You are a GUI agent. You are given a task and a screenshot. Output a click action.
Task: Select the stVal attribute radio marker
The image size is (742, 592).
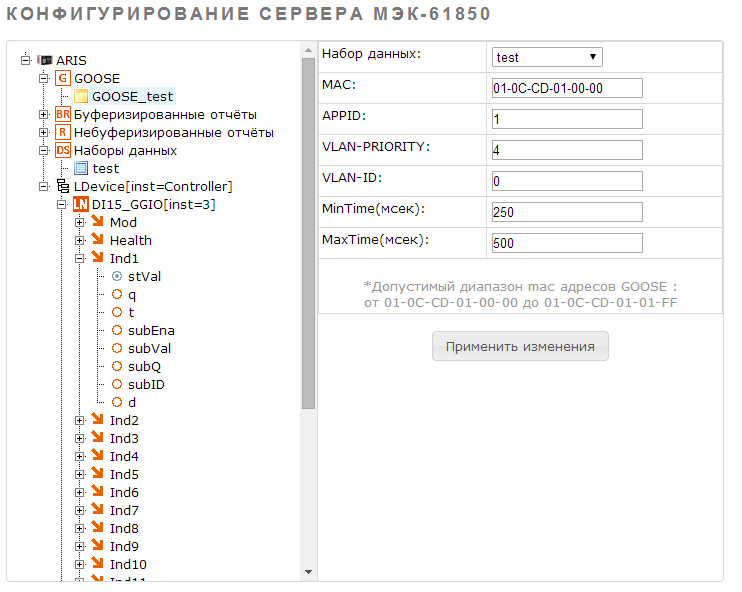tap(117, 277)
